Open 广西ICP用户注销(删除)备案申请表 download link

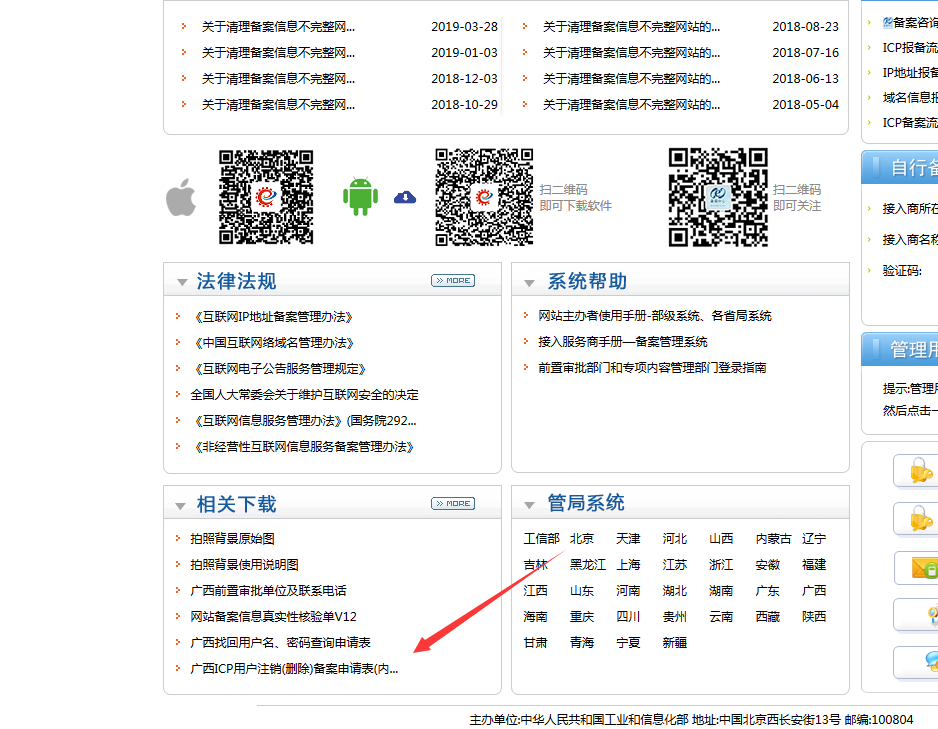tap(294, 669)
